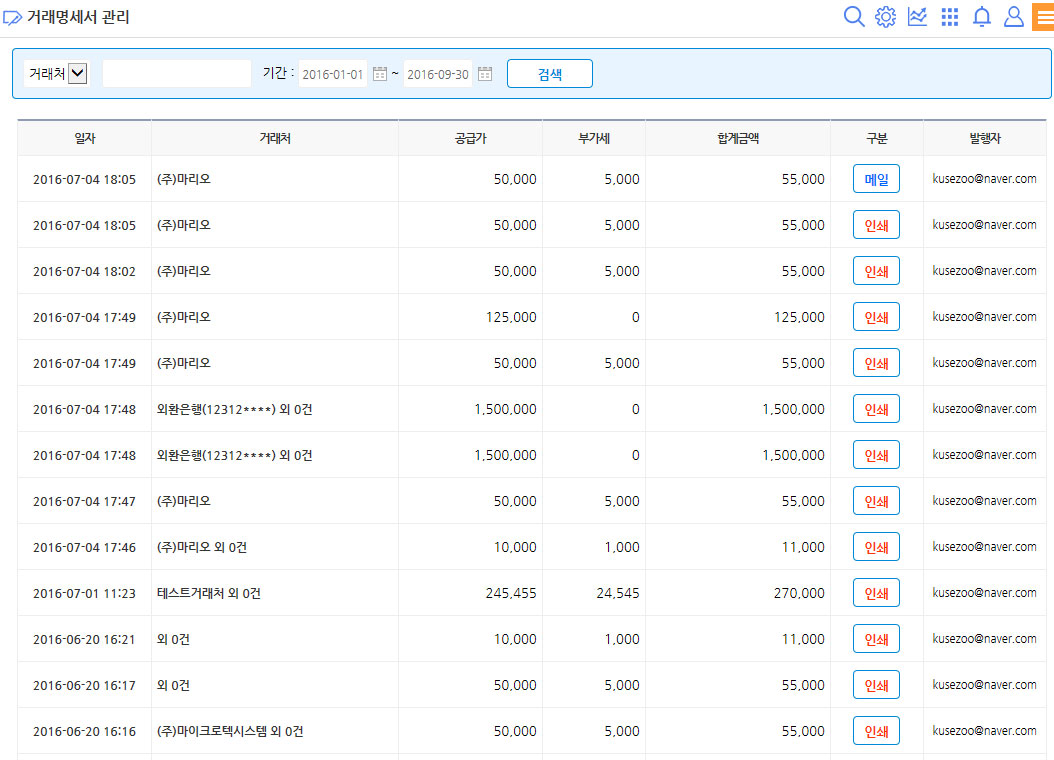Click the supply amount 245,455
Image resolution: width=1054 pixels, height=760 pixels.
(511, 593)
